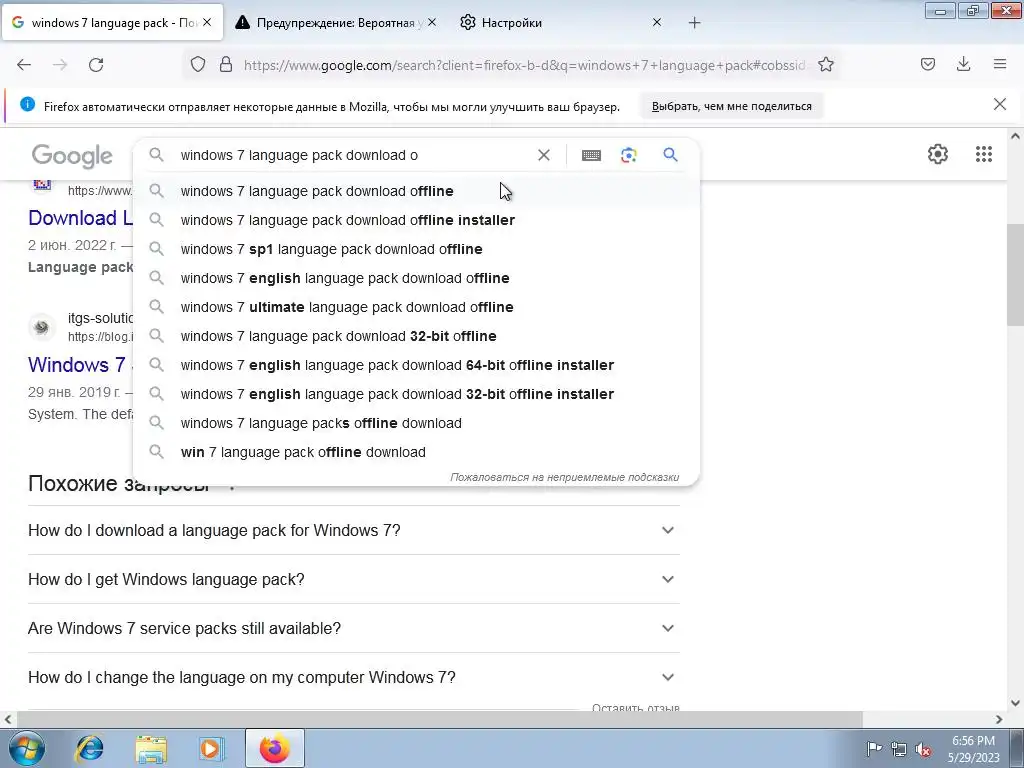This screenshot has width=1024, height=768.
Task: Expand 'How do I get Windows language pack?'
Action: [x=353, y=579]
